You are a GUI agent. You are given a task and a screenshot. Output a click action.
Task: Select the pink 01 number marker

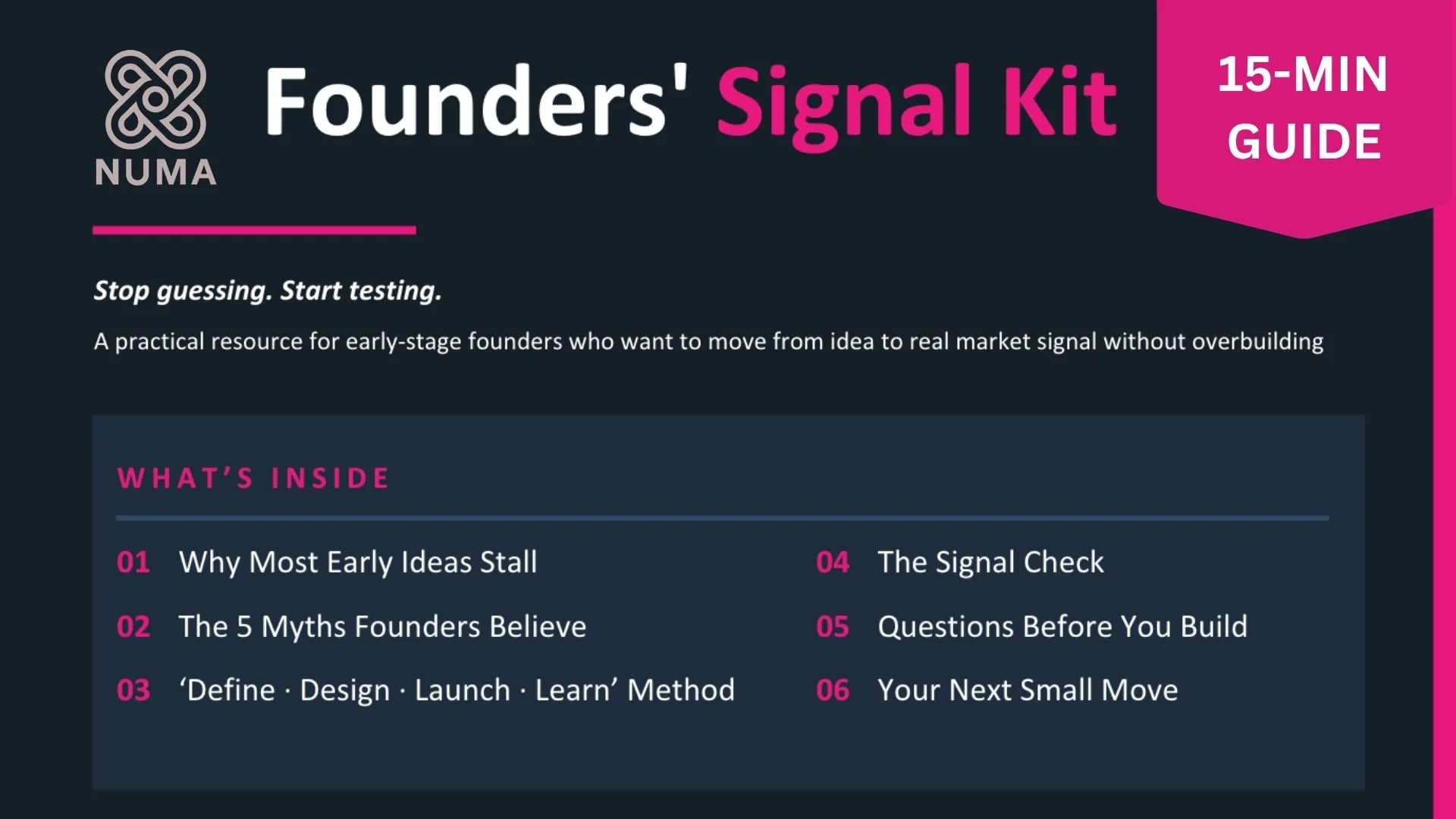(x=133, y=562)
